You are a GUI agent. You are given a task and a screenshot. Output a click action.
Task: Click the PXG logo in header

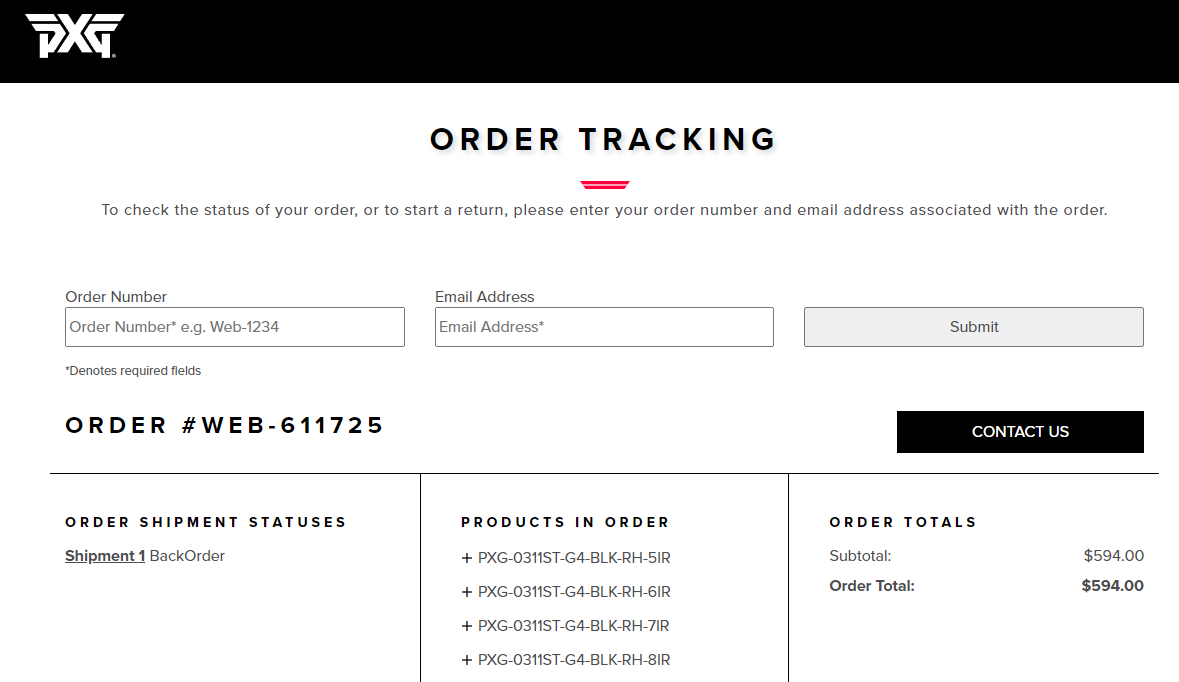click(x=75, y=36)
